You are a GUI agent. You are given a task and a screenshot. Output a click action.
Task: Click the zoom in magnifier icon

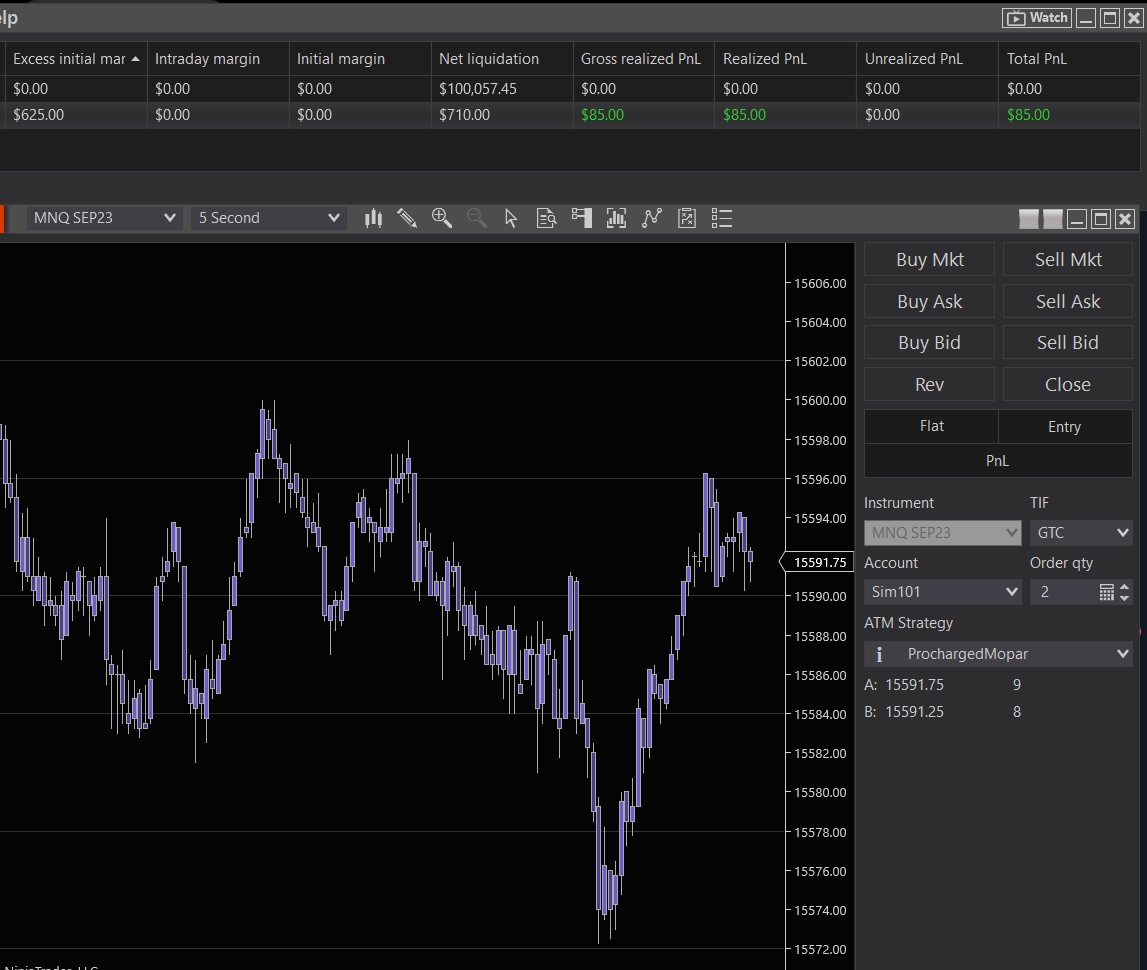441,218
